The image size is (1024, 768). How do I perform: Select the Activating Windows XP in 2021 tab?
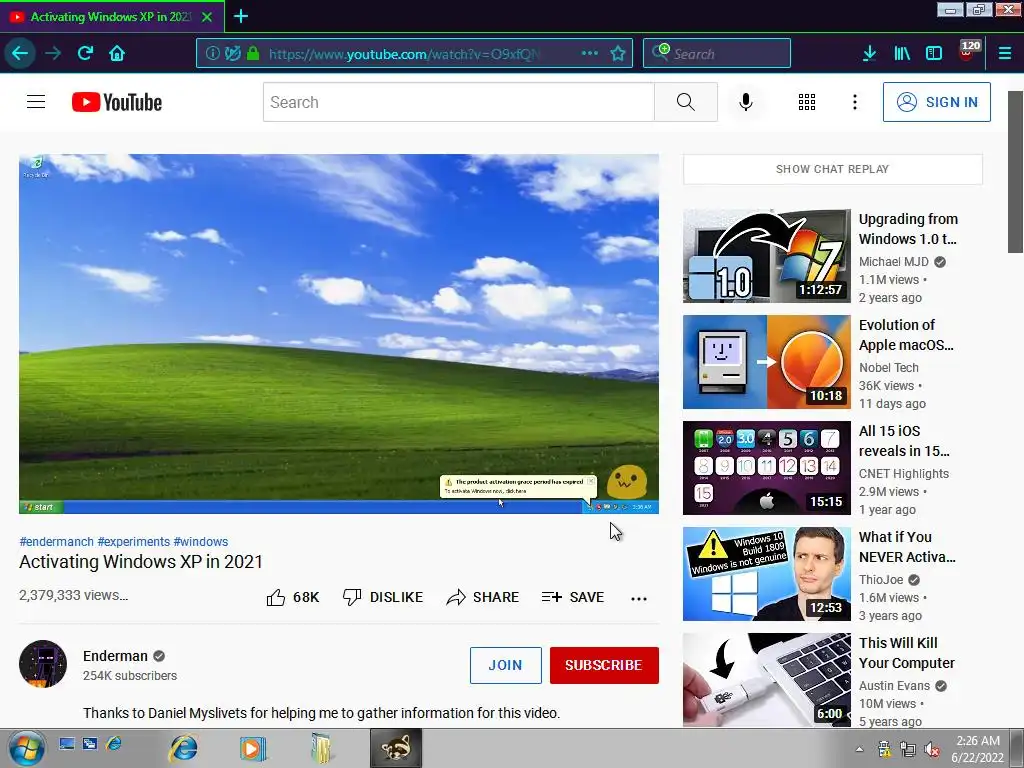pos(110,17)
